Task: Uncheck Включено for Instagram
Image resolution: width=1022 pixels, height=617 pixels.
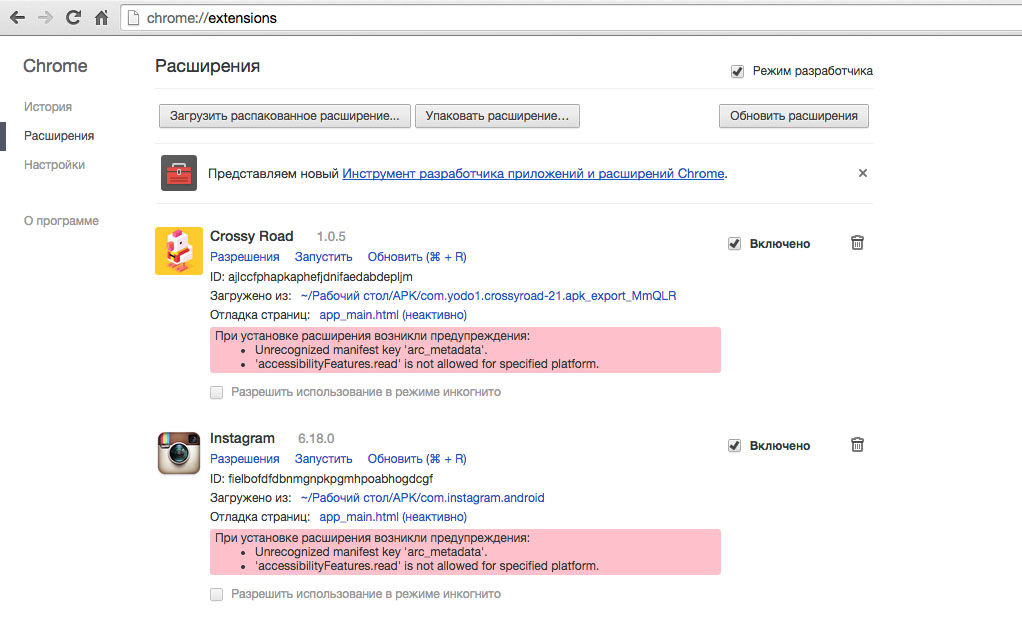Action: 734,445
